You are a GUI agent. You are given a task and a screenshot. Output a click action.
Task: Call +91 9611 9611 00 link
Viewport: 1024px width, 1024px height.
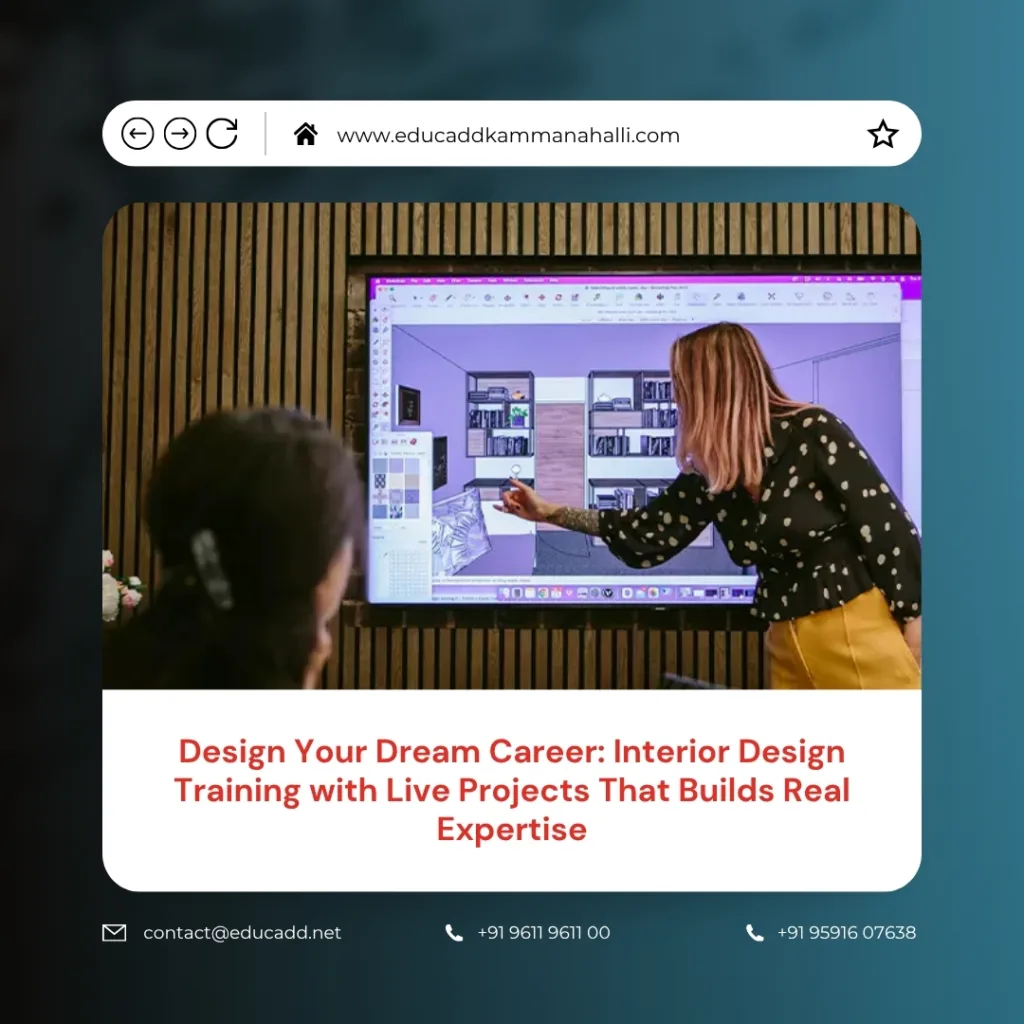pos(543,933)
